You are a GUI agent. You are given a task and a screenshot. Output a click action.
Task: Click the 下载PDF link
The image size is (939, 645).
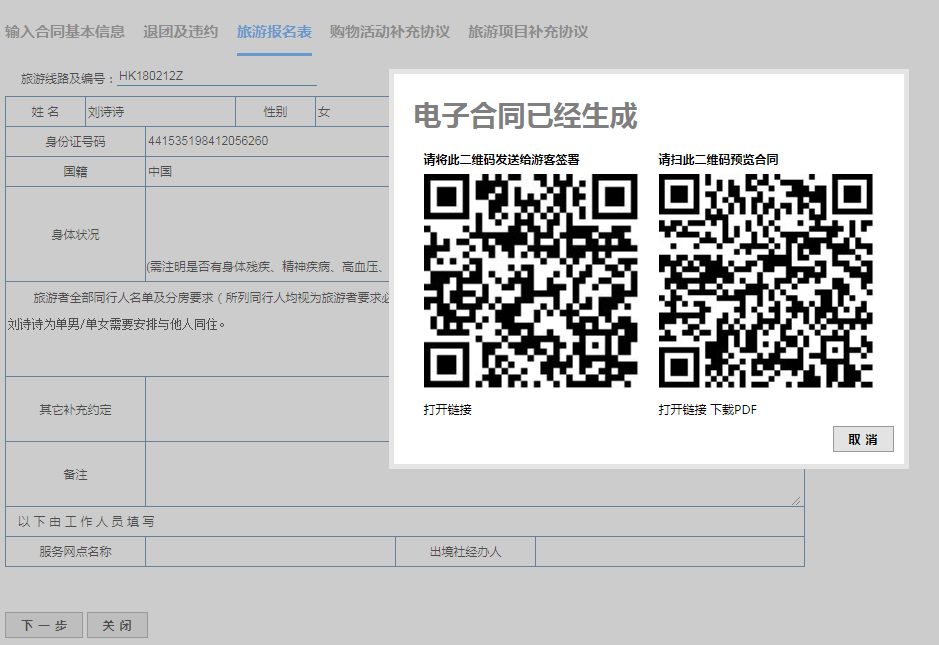pyautogui.click(x=734, y=410)
